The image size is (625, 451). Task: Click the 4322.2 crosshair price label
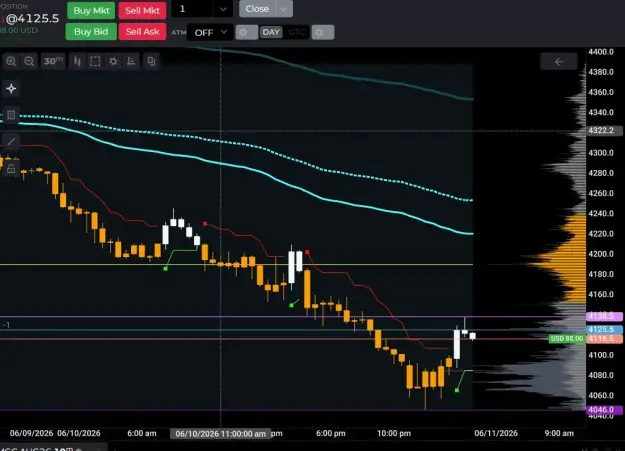click(x=604, y=130)
